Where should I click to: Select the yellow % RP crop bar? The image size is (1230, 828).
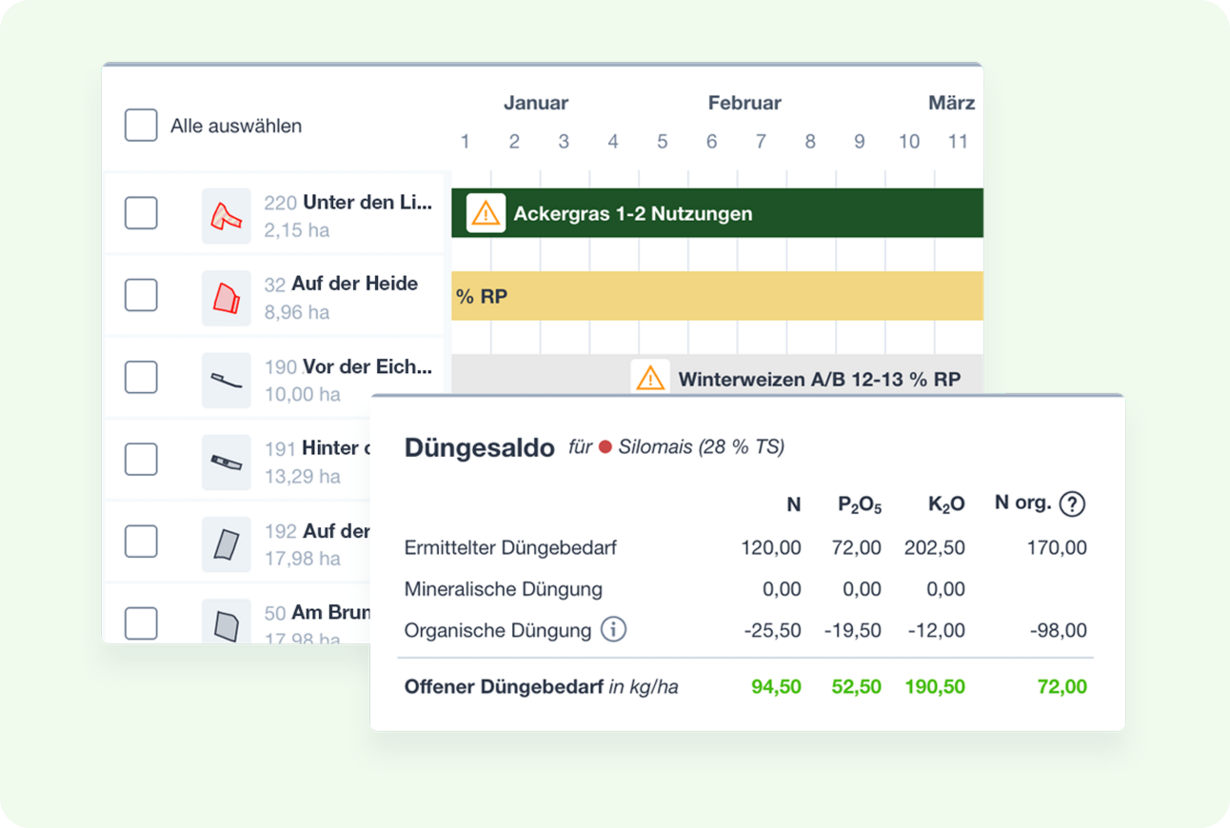pyautogui.click(x=717, y=296)
